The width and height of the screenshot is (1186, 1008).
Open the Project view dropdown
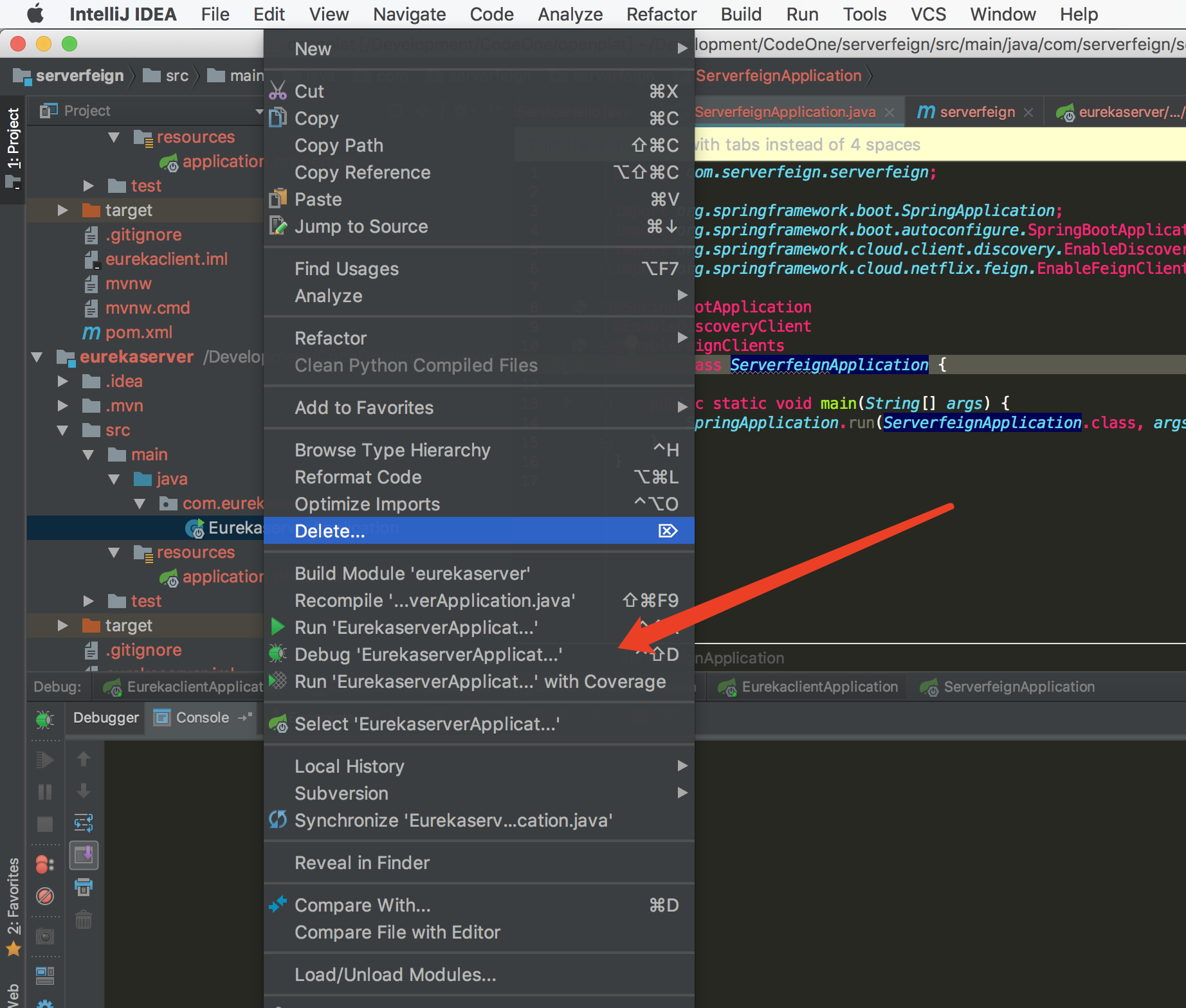259,111
